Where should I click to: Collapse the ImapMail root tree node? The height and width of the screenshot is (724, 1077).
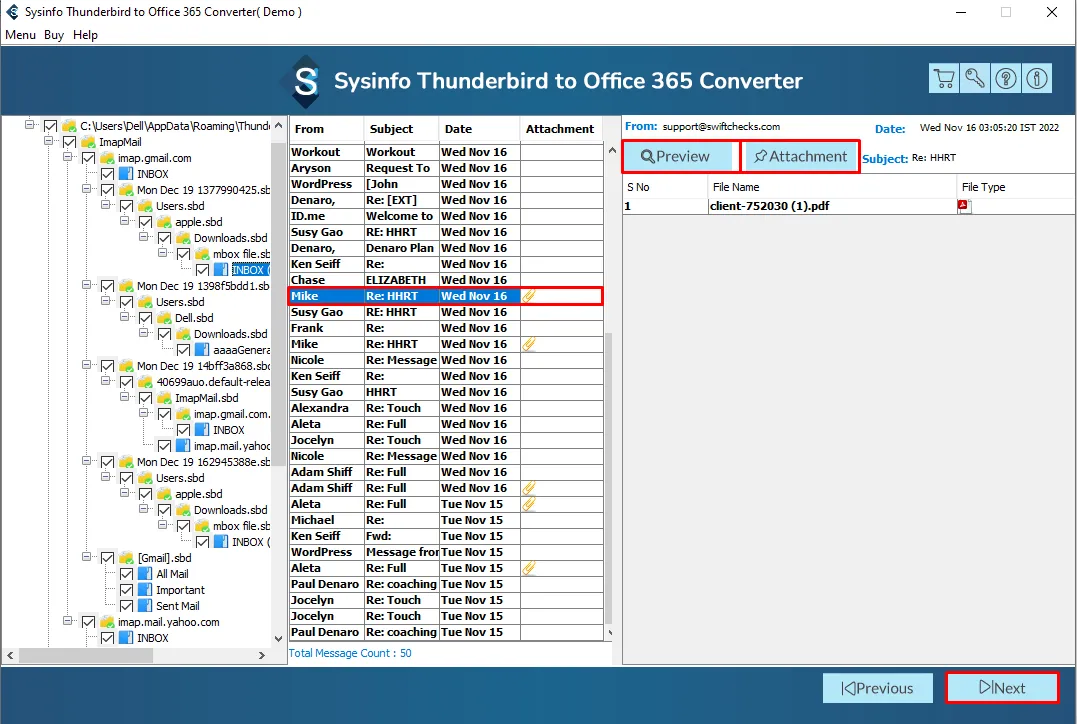click(50, 142)
